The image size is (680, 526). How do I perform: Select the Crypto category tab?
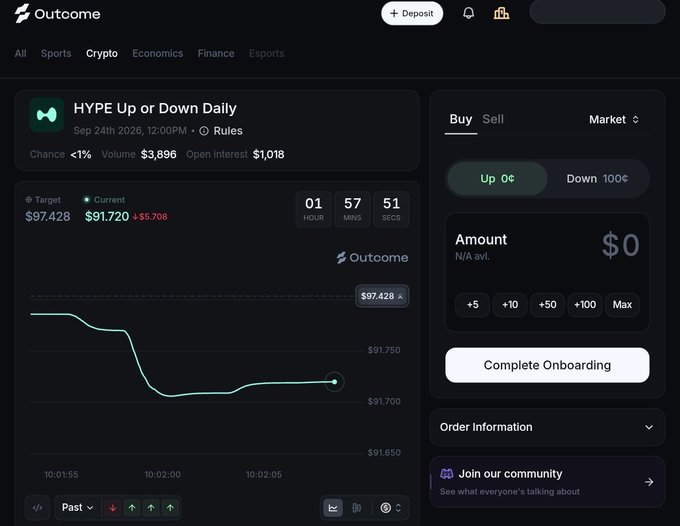tap(102, 53)
